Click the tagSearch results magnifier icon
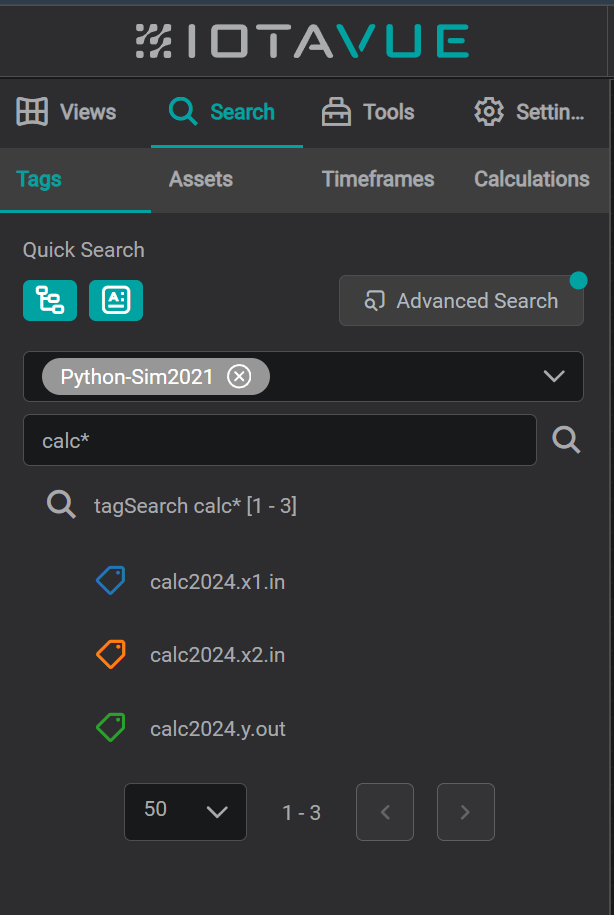This screenshot has height=915, width=614. (x=61, y=505)
